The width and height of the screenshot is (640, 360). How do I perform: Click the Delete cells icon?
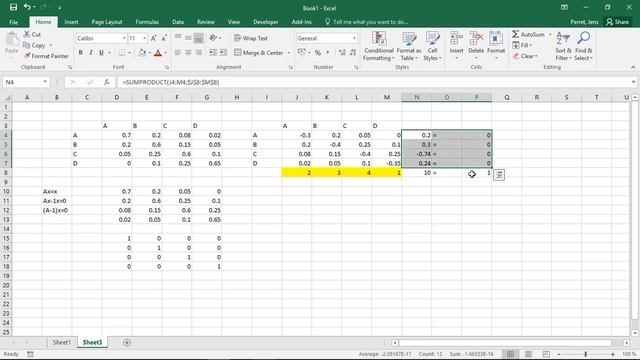click(476, 39)
